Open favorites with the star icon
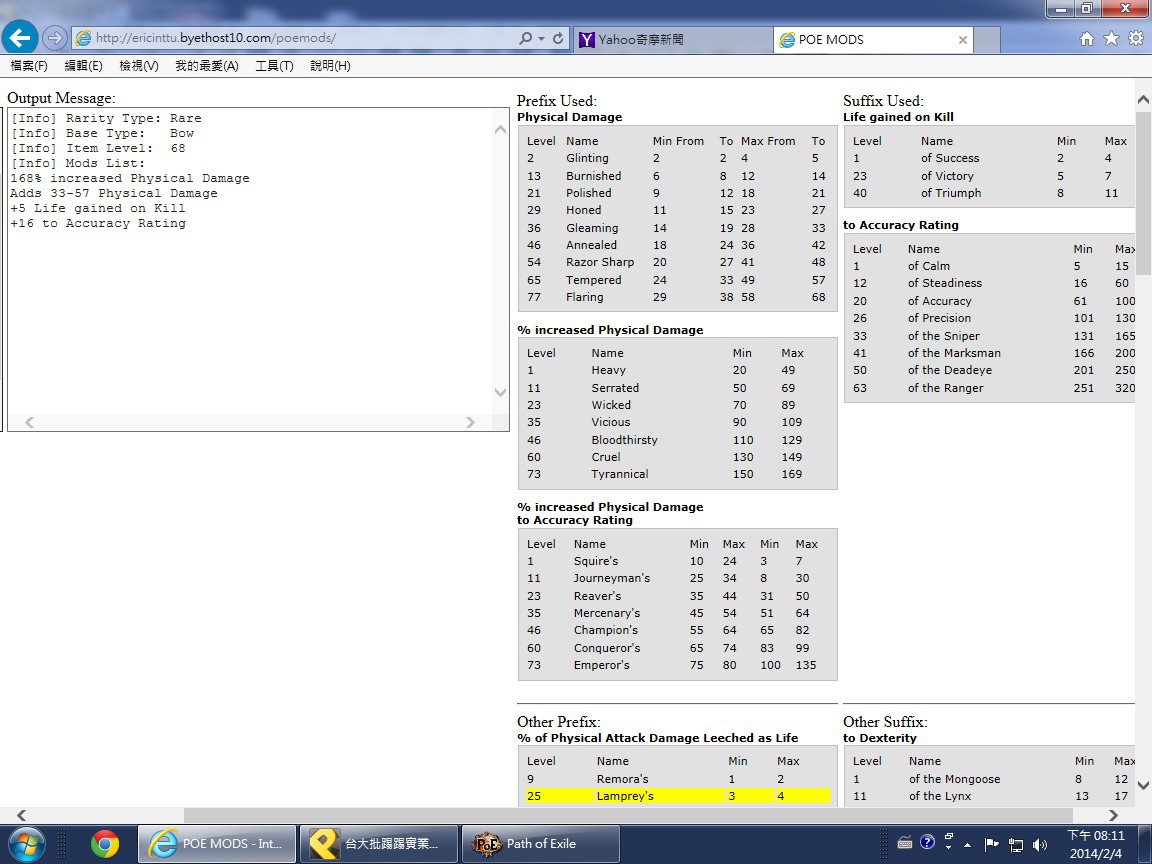The image size is (1152, 864). [x=1111, y=39]
